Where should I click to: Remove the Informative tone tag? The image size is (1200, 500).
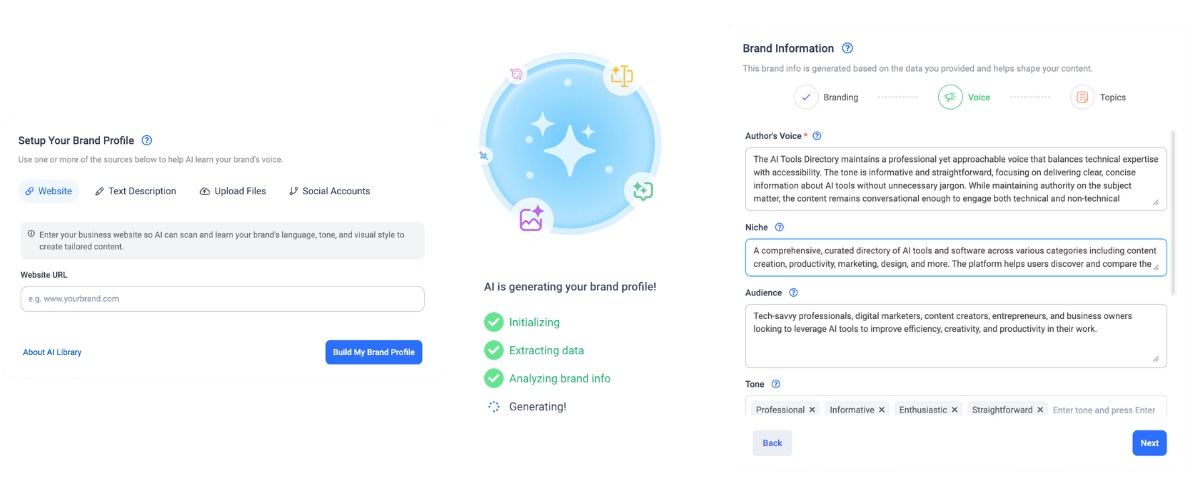[x=882, y=410]
